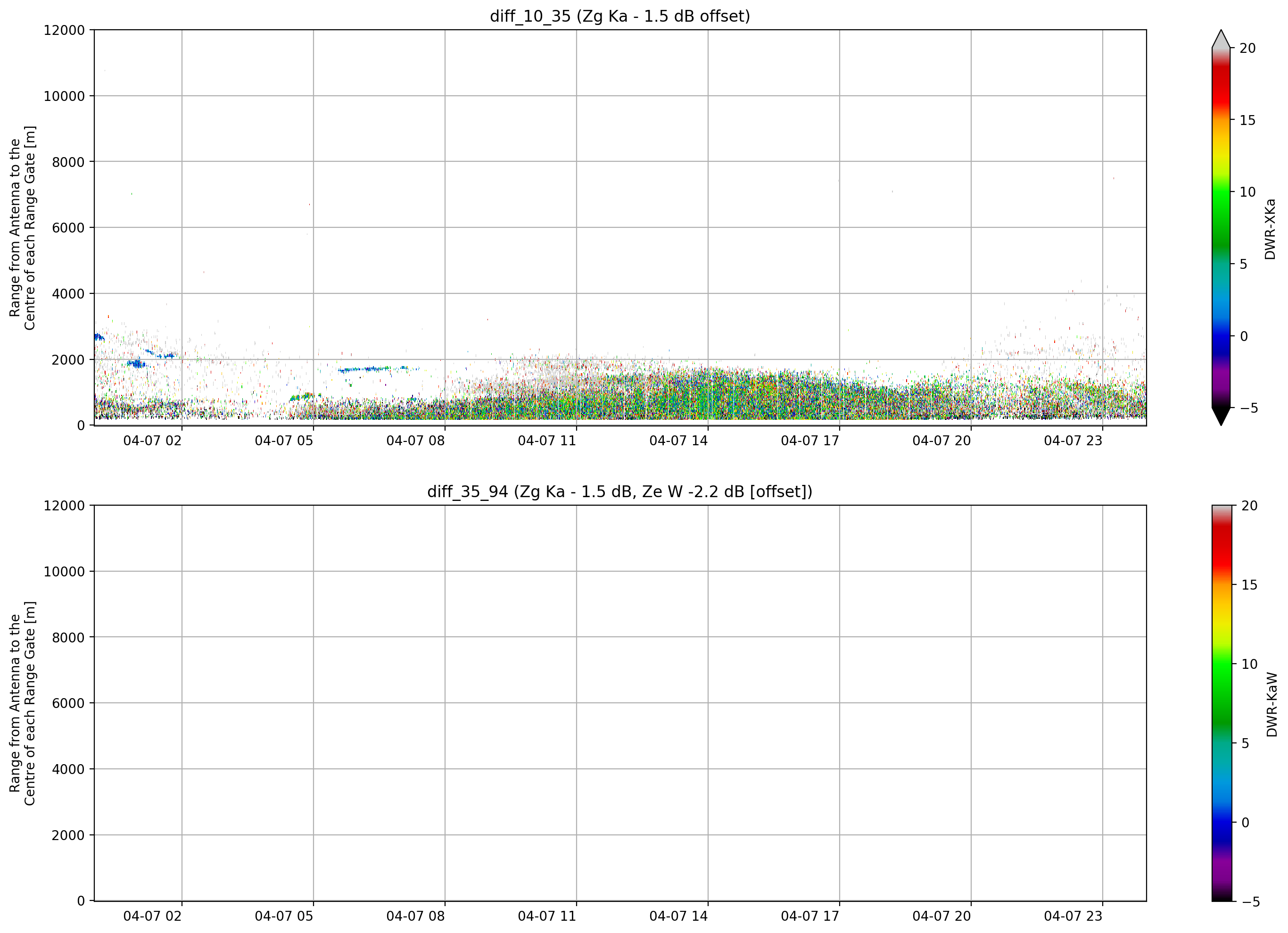This screenshot has width=1288, height=933.
Task: Click the '6000' tick on the bottom plot
Action: click(x=68, y=703)
